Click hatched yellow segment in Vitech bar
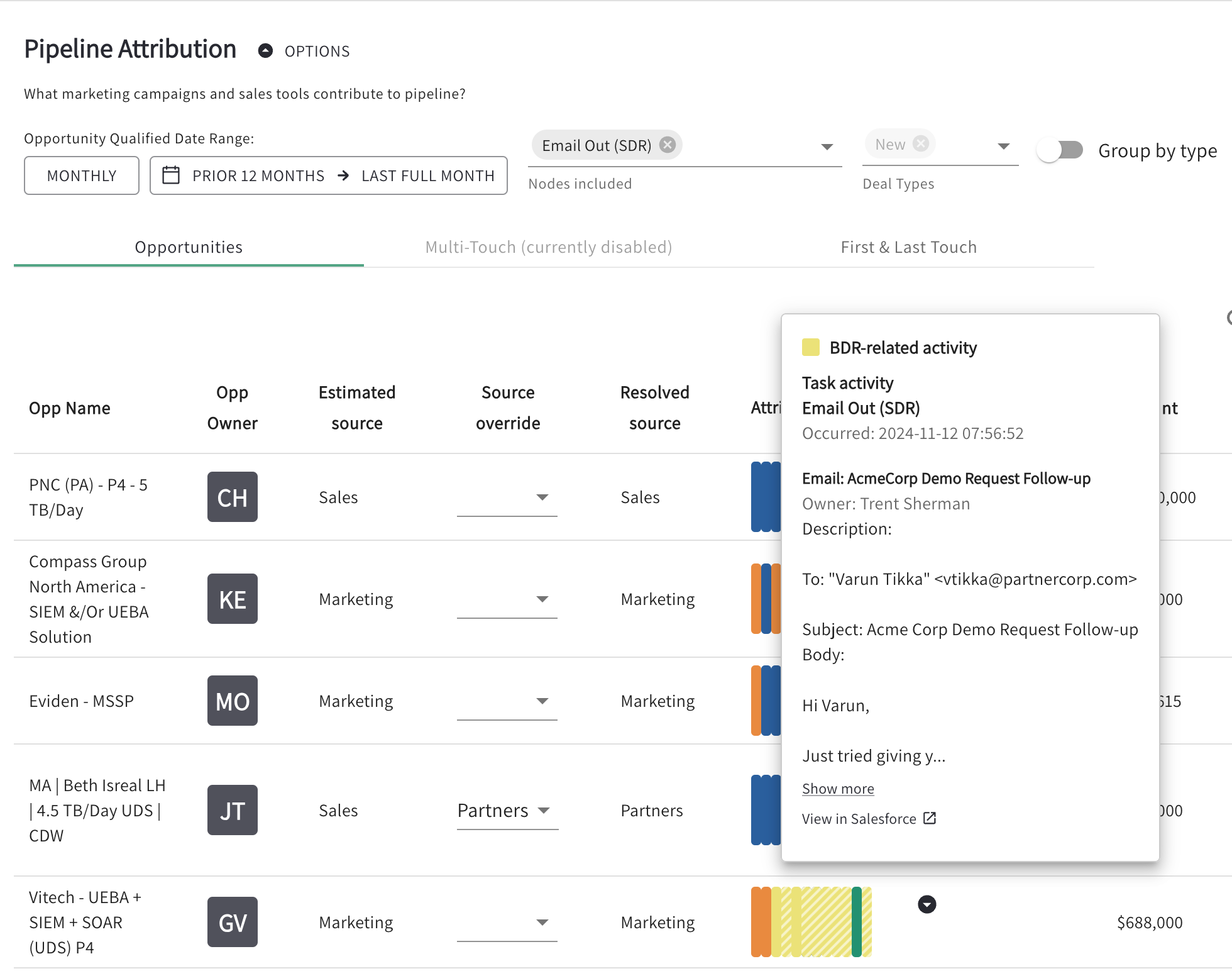 tap(826, 922)
